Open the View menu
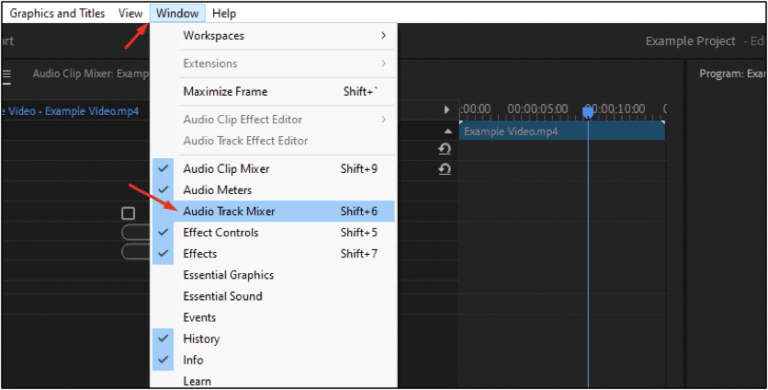 point(130,13)
